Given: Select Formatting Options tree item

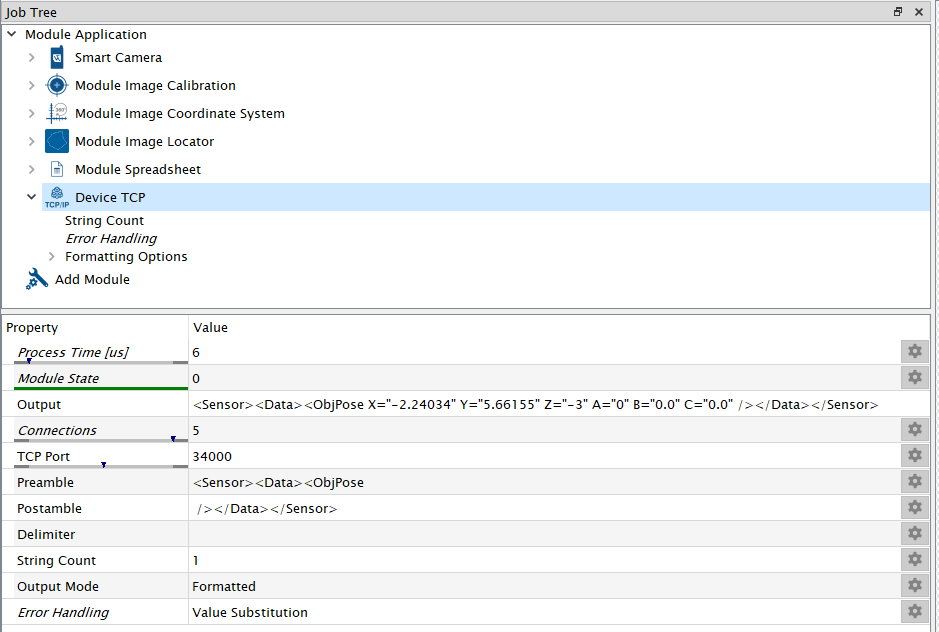Looking at the screenshot, I should pos(126,256).
